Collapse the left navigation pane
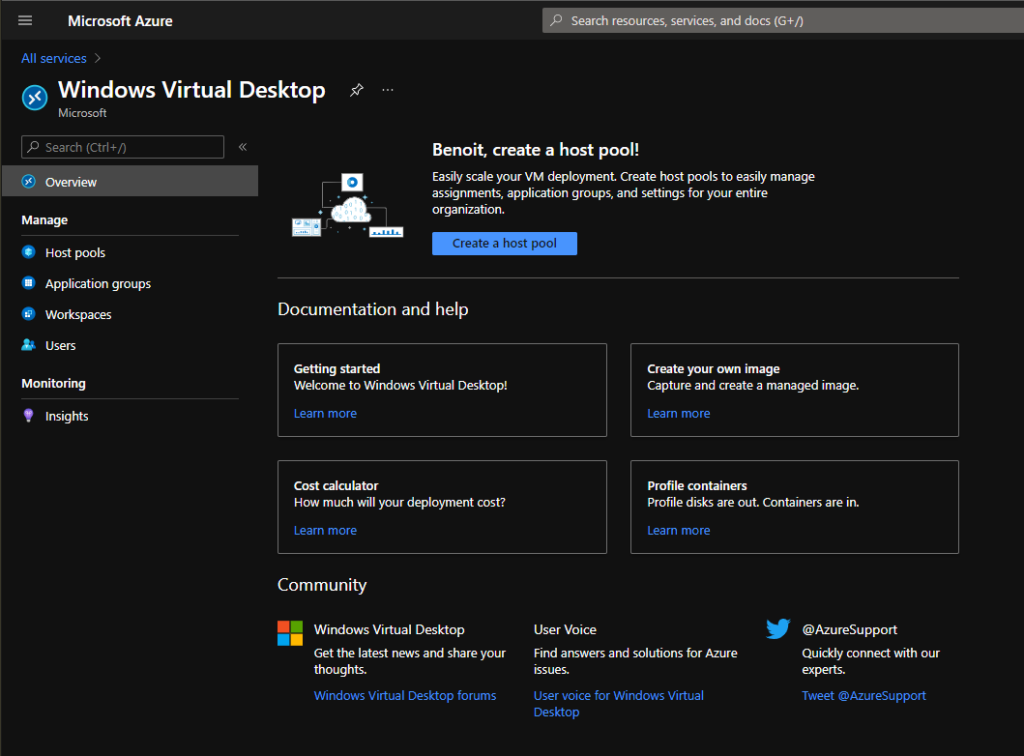 [243, 147]
